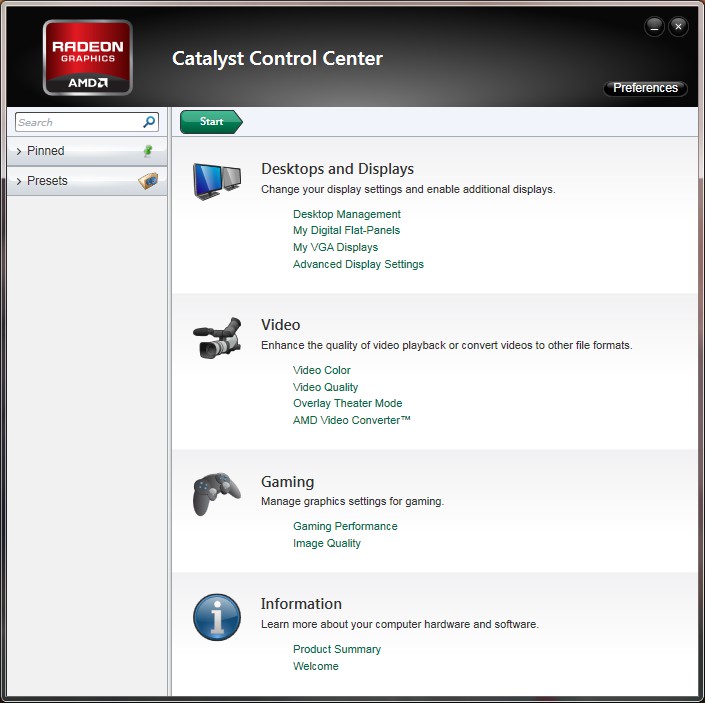The image size is (705, 703).
Task: Open the Image Quality link
Action: pyautogui.click(x=327, y=543)
